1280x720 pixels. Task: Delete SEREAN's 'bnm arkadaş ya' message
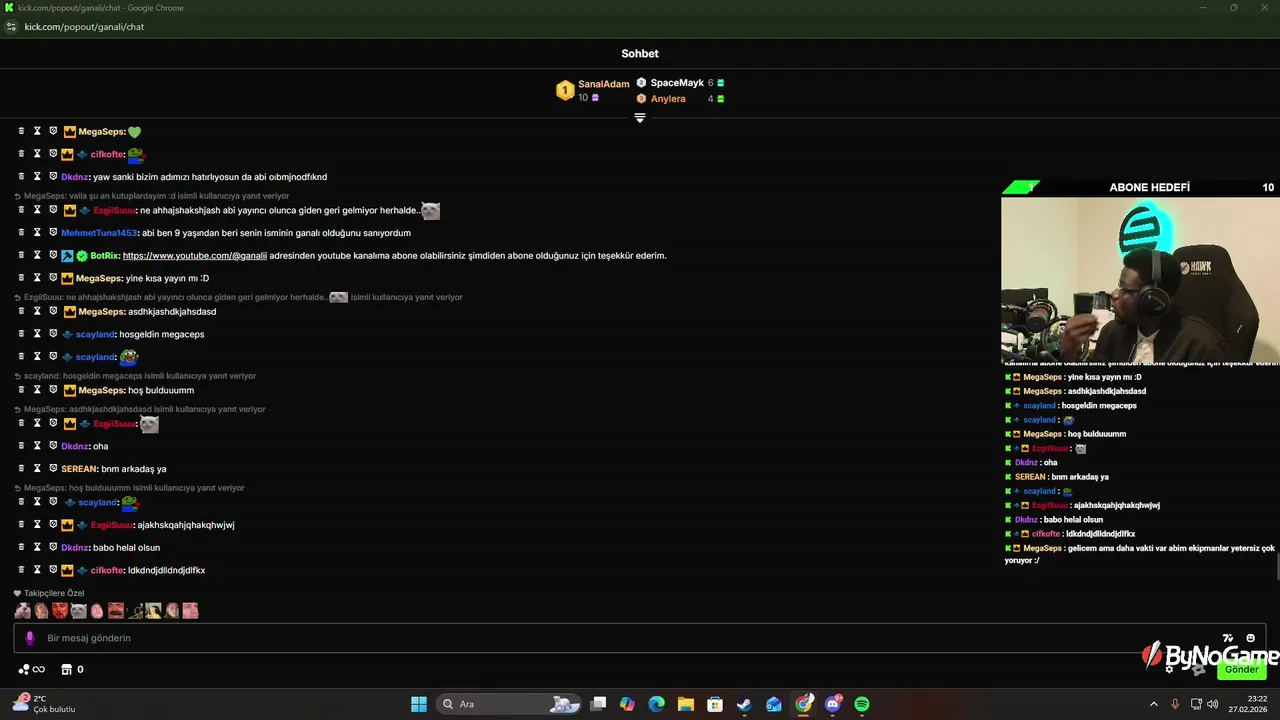click(21, 468)
